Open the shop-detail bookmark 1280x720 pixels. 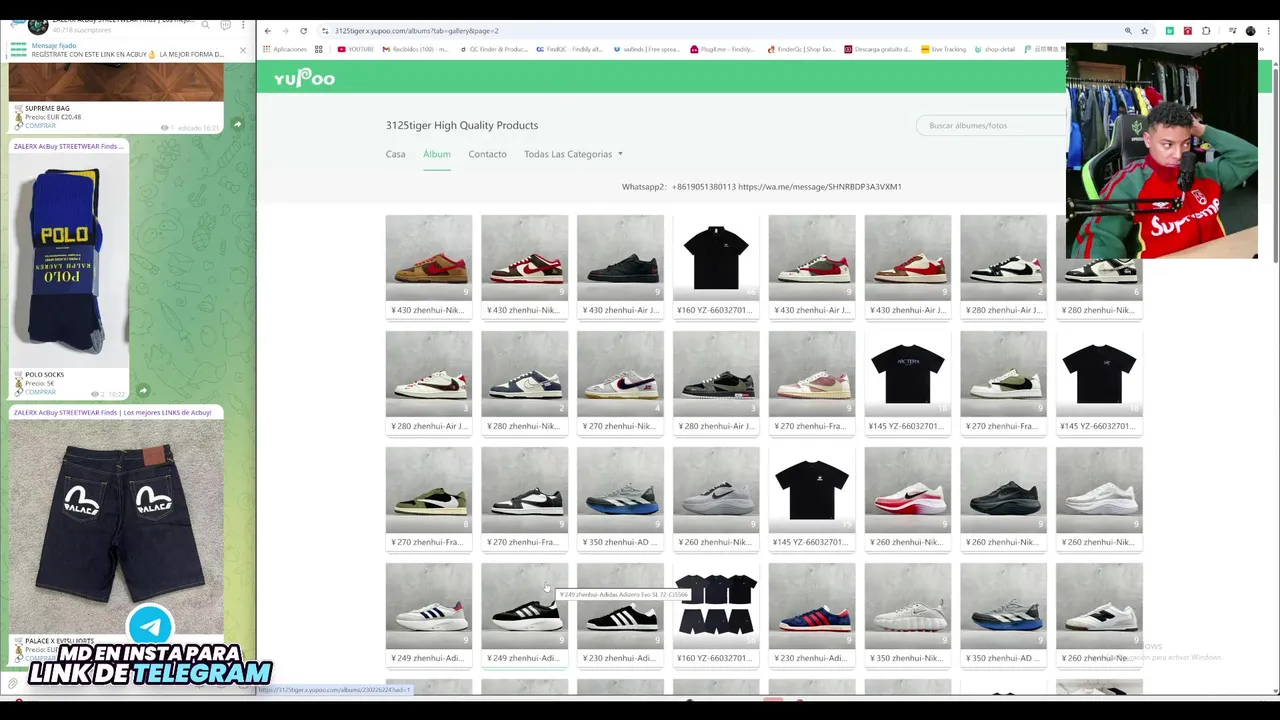pos(994,49)
